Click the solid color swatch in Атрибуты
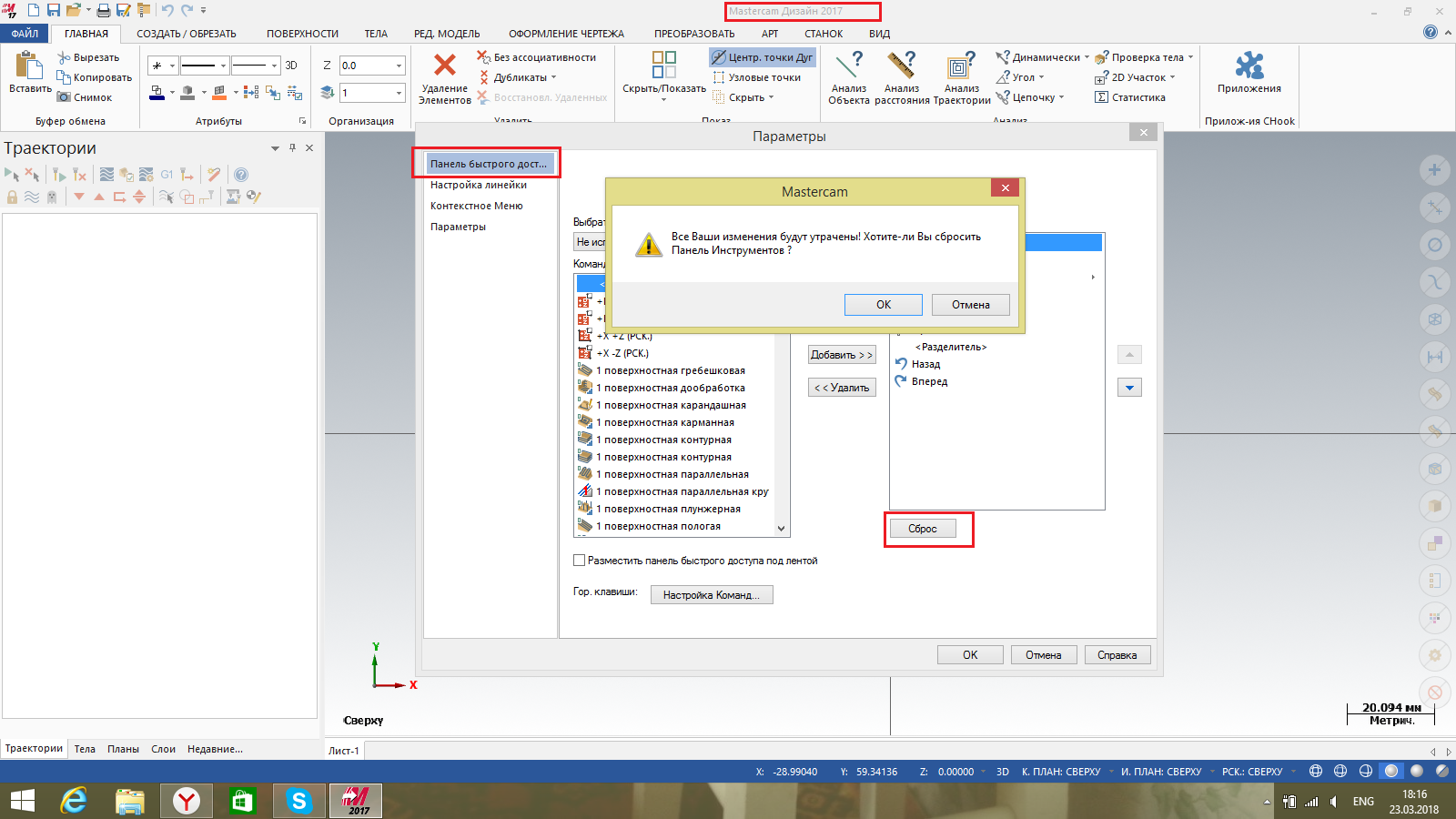Screen dimensions: 1456x819 click(x=187, y=92)
